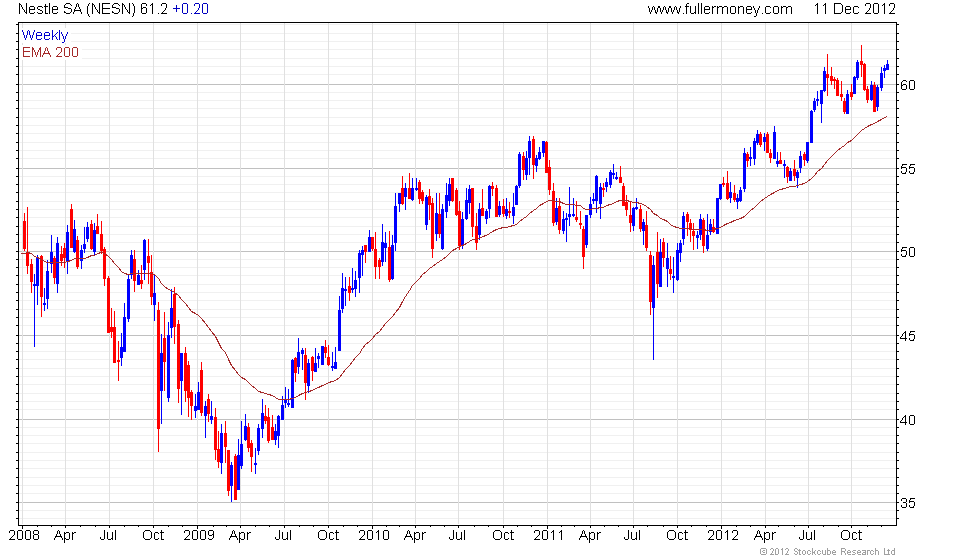Click the 55 price axis label
Viewport: 980px width, 560px height.
pos(908,169)
